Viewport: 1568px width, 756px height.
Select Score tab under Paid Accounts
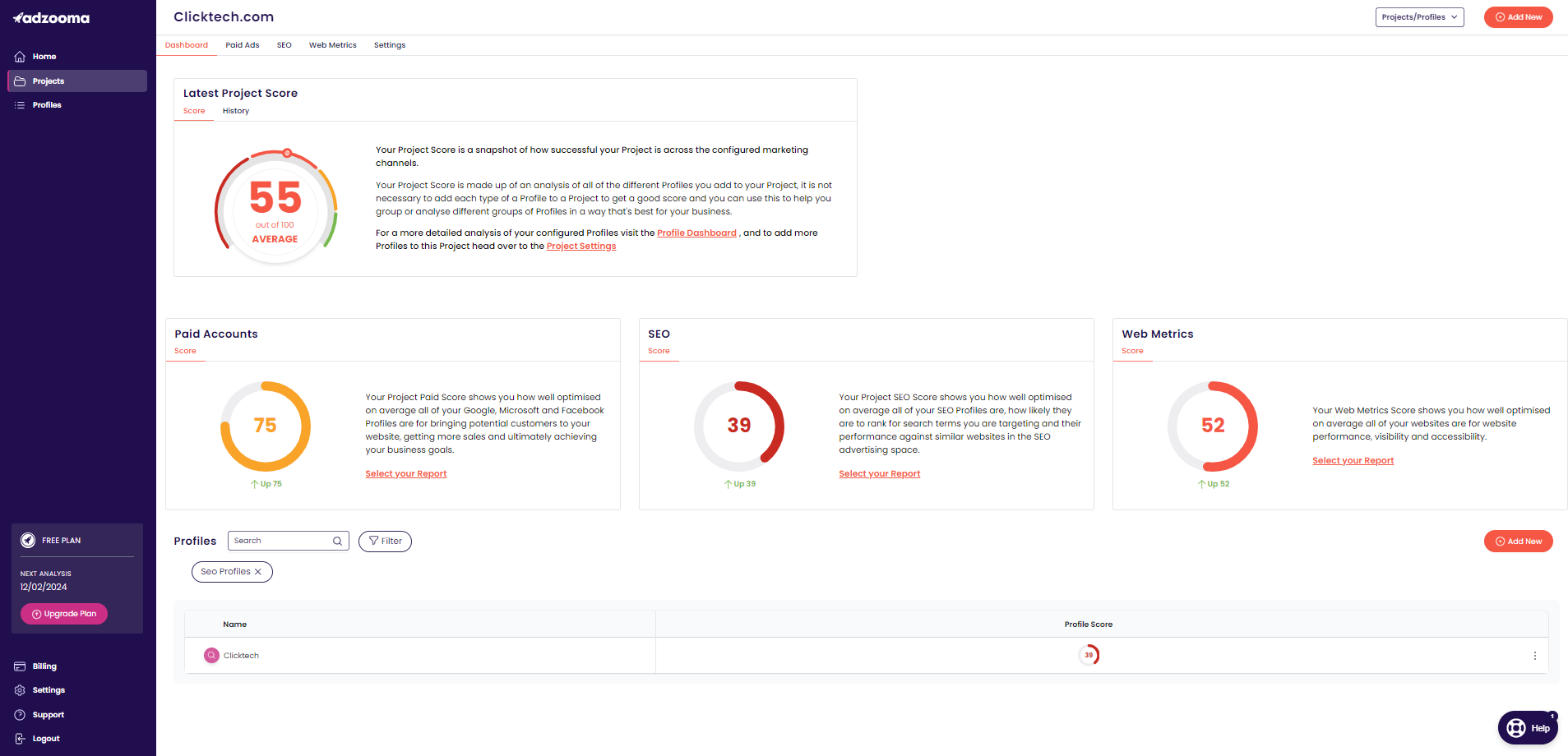pyautogui.click(x=185, y=351)
